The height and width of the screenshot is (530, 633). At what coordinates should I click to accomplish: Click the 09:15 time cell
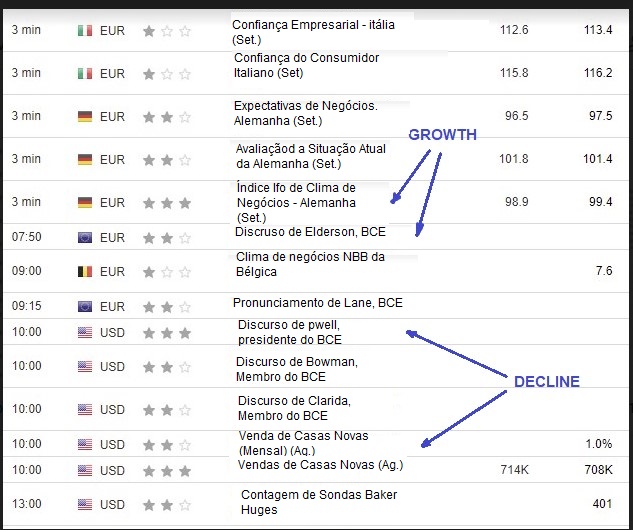(27, 306)
